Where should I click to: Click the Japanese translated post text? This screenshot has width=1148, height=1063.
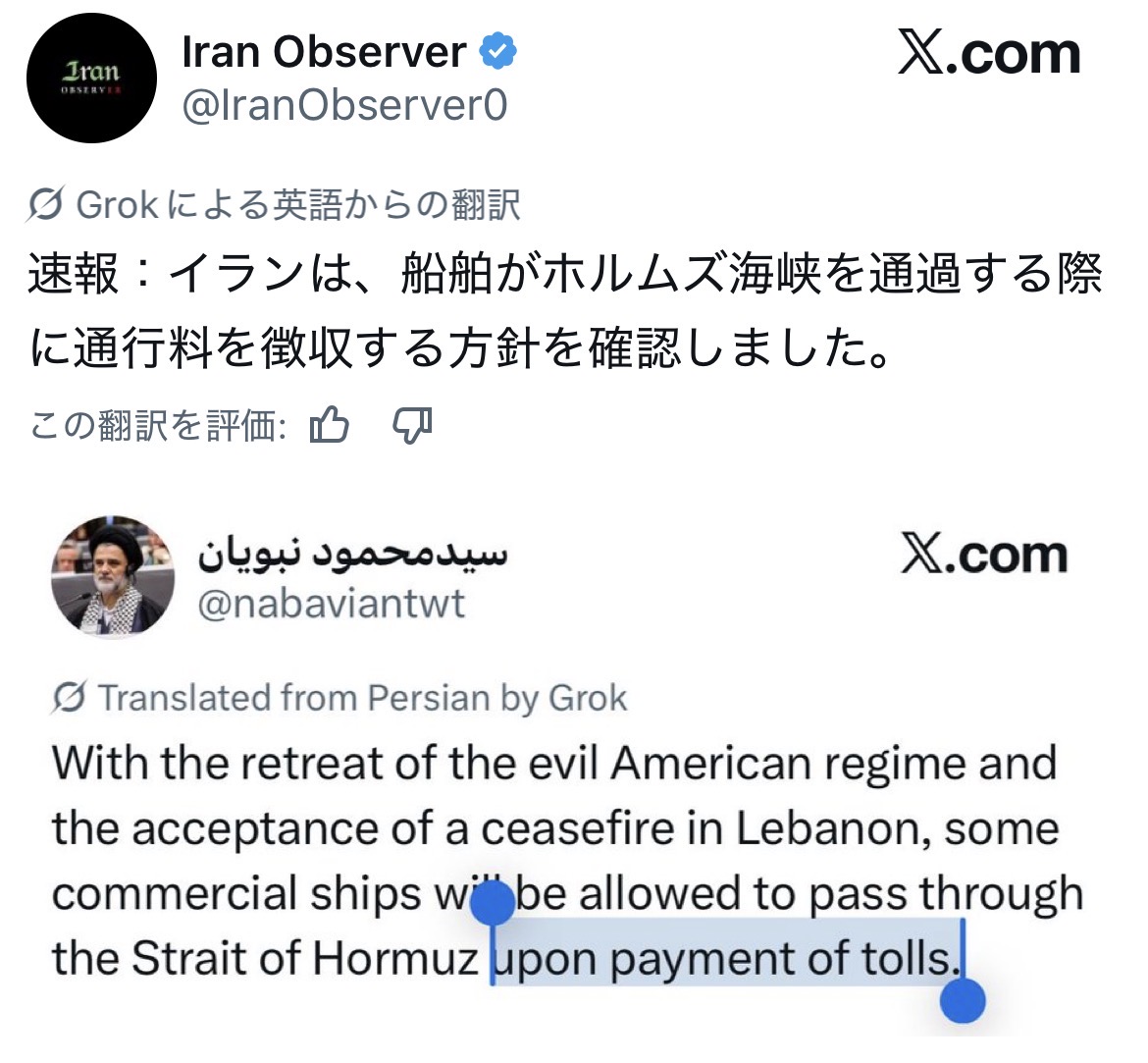point(565,310)
